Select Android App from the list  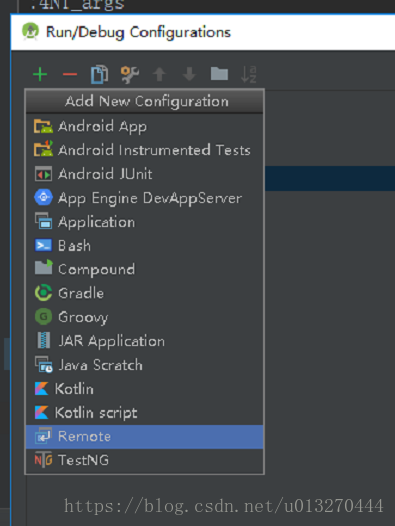coord(145,126)
